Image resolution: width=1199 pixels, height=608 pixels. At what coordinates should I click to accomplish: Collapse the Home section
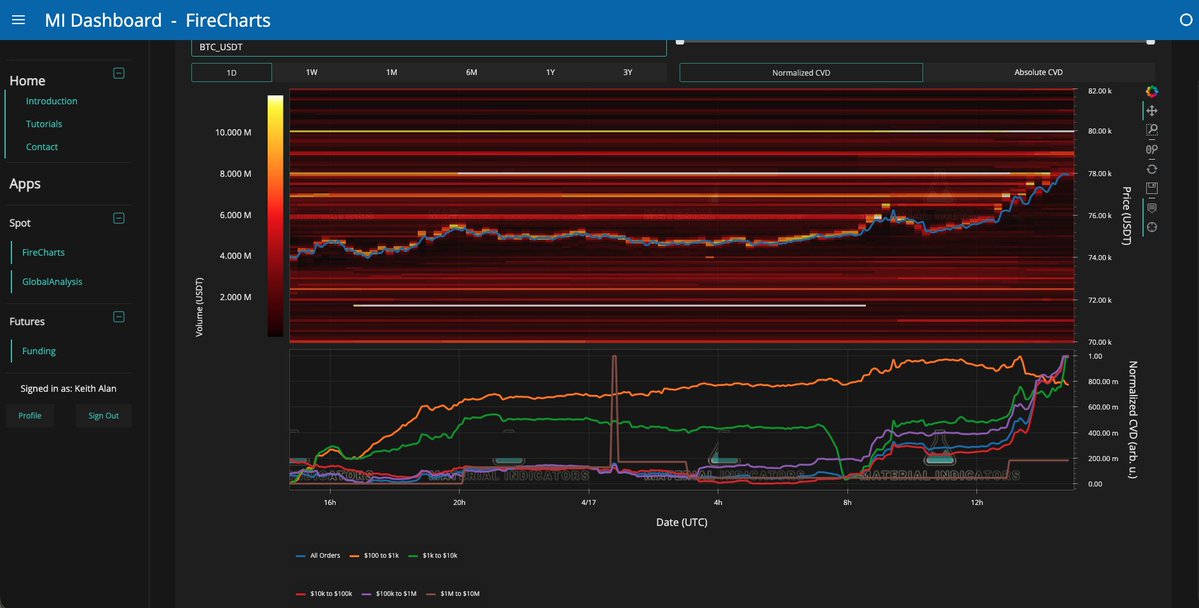(x=118, y=73)
